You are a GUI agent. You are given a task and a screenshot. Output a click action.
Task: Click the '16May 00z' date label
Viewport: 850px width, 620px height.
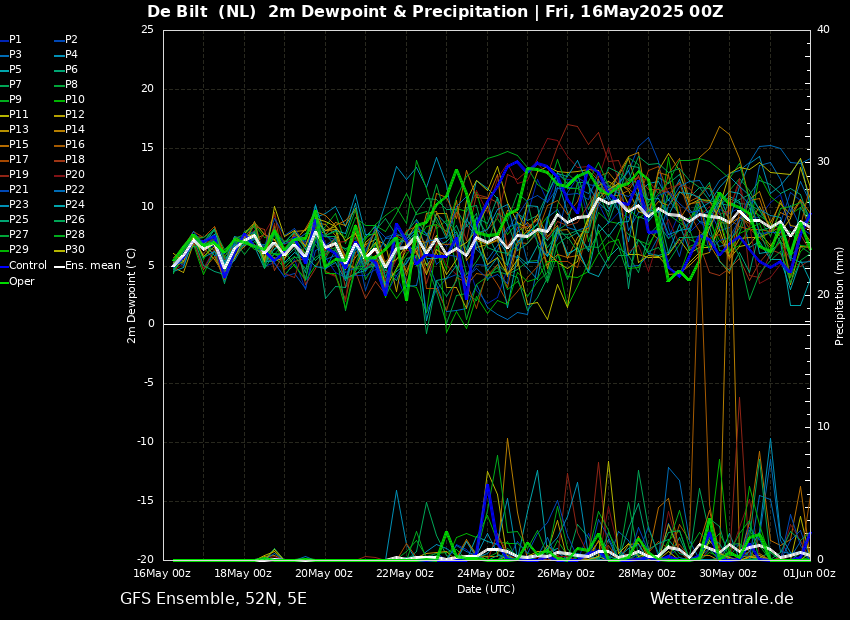click(x=163, y=573)
